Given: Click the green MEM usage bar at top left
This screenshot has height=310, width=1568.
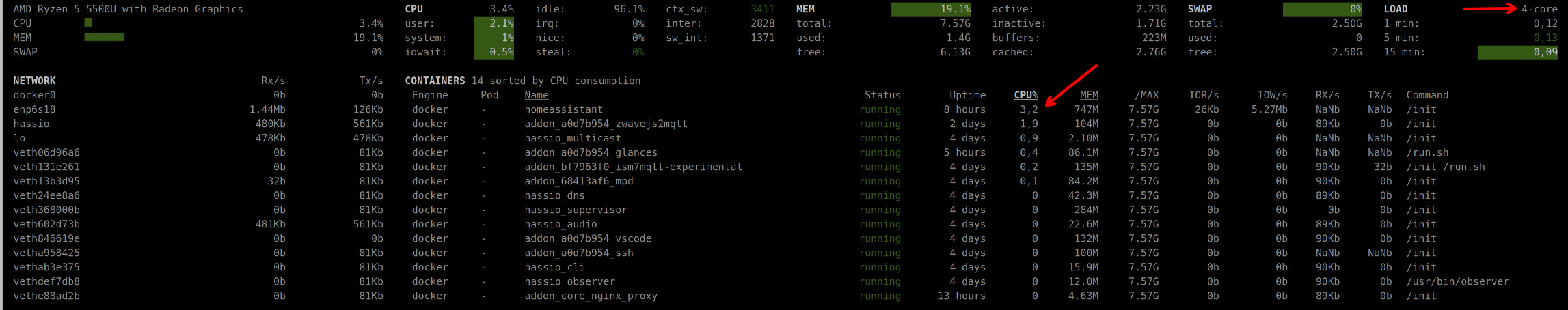Looking at the screenshot, I should (x=104, y=38).
